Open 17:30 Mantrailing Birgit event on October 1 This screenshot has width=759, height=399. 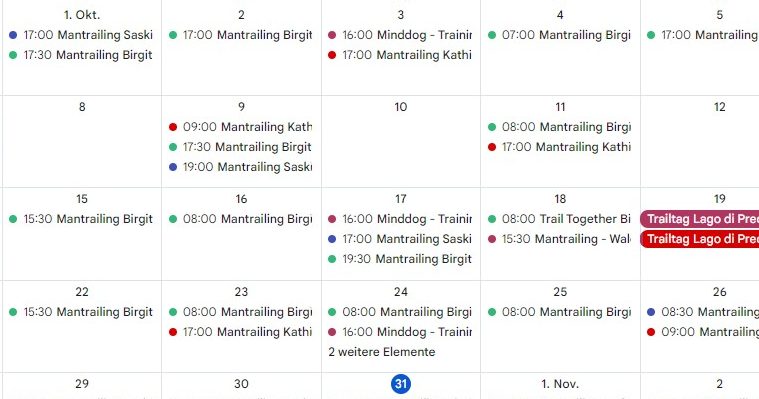tap(81, 55)
